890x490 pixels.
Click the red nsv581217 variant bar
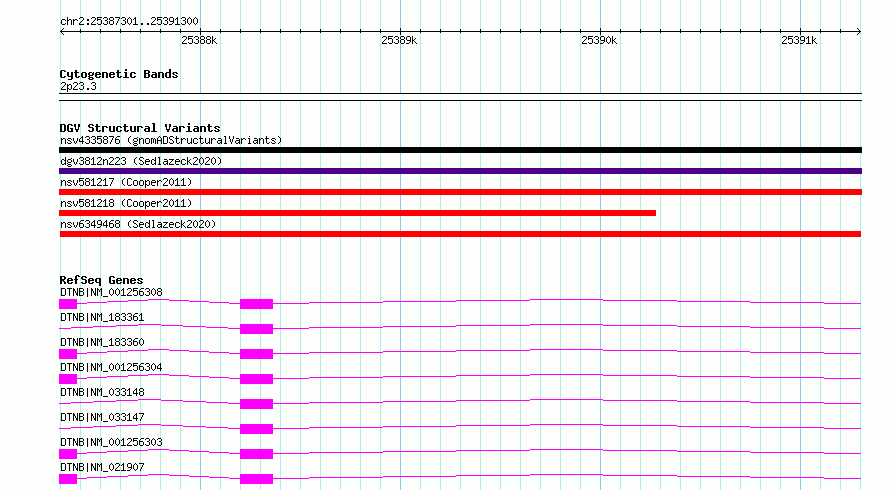[460, 192]
